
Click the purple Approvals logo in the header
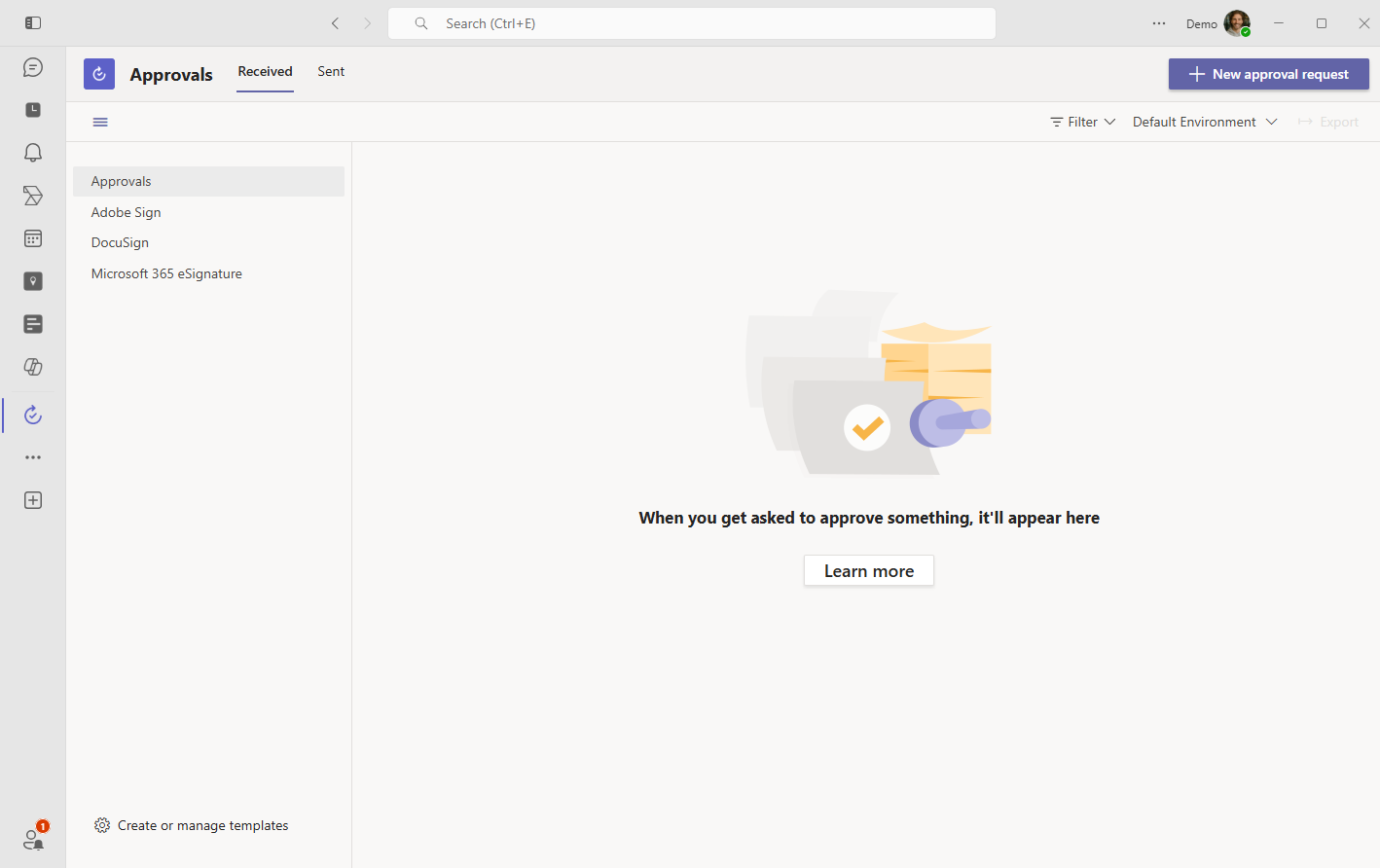coord(99,74)
